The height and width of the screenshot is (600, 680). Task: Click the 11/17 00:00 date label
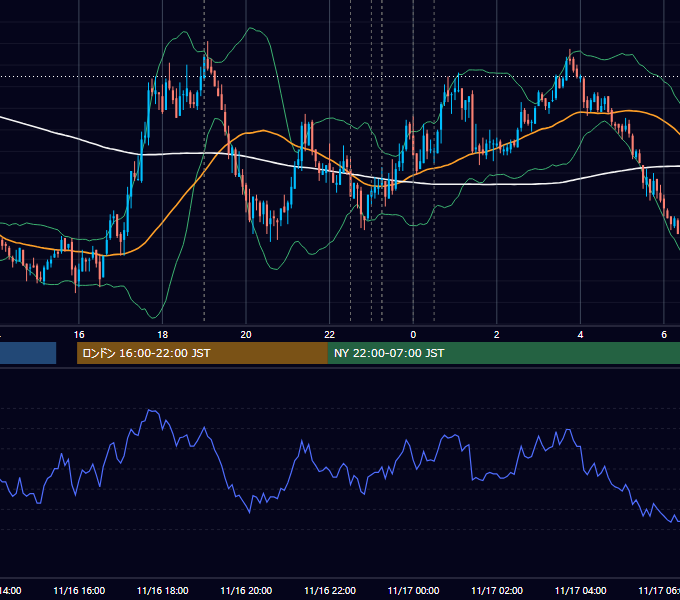point(413,591)
